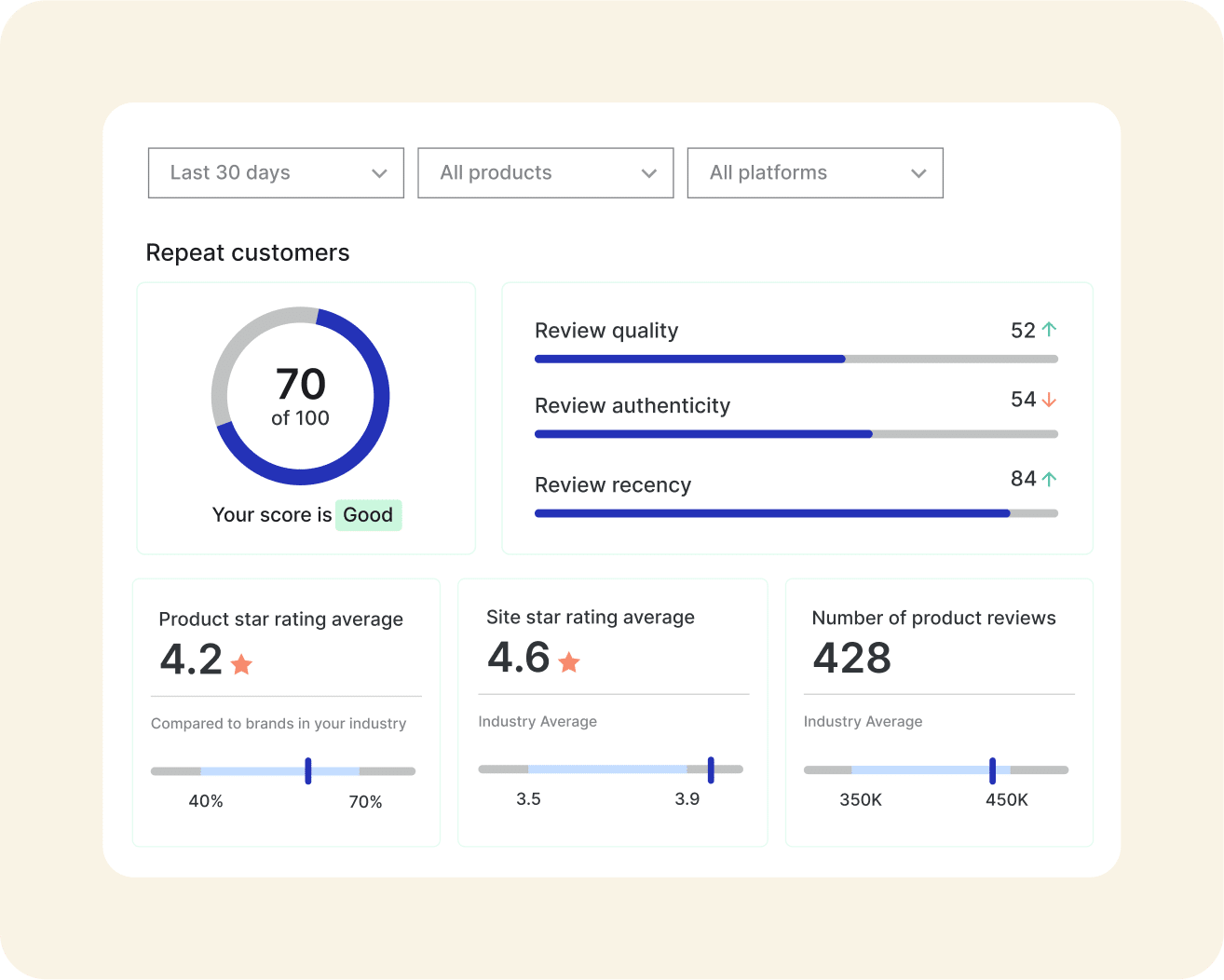This screenshot has width=1224, height=980.
Task: Click the red down arrow beside Review authenticity
Action: (x=1049, y=400)
